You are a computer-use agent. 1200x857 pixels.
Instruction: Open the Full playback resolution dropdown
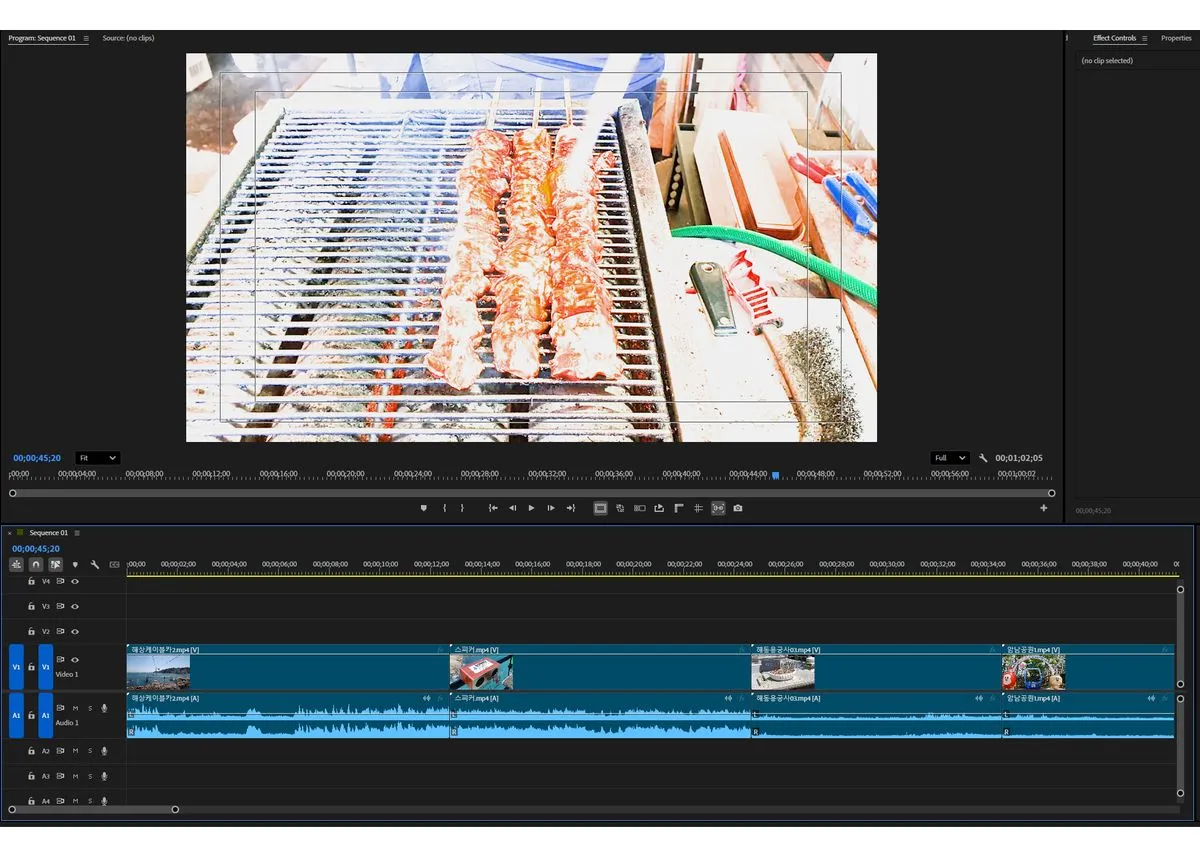click(949, 458)
